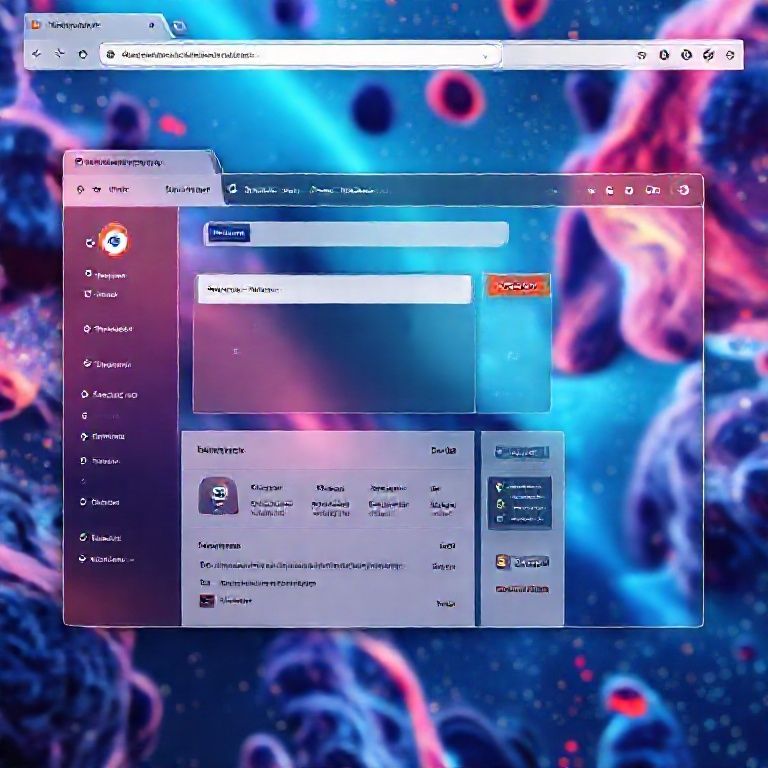Click the orange circular logo in the sidebar
The width and height of the screenshot is (768, 768).
[113, 239]
